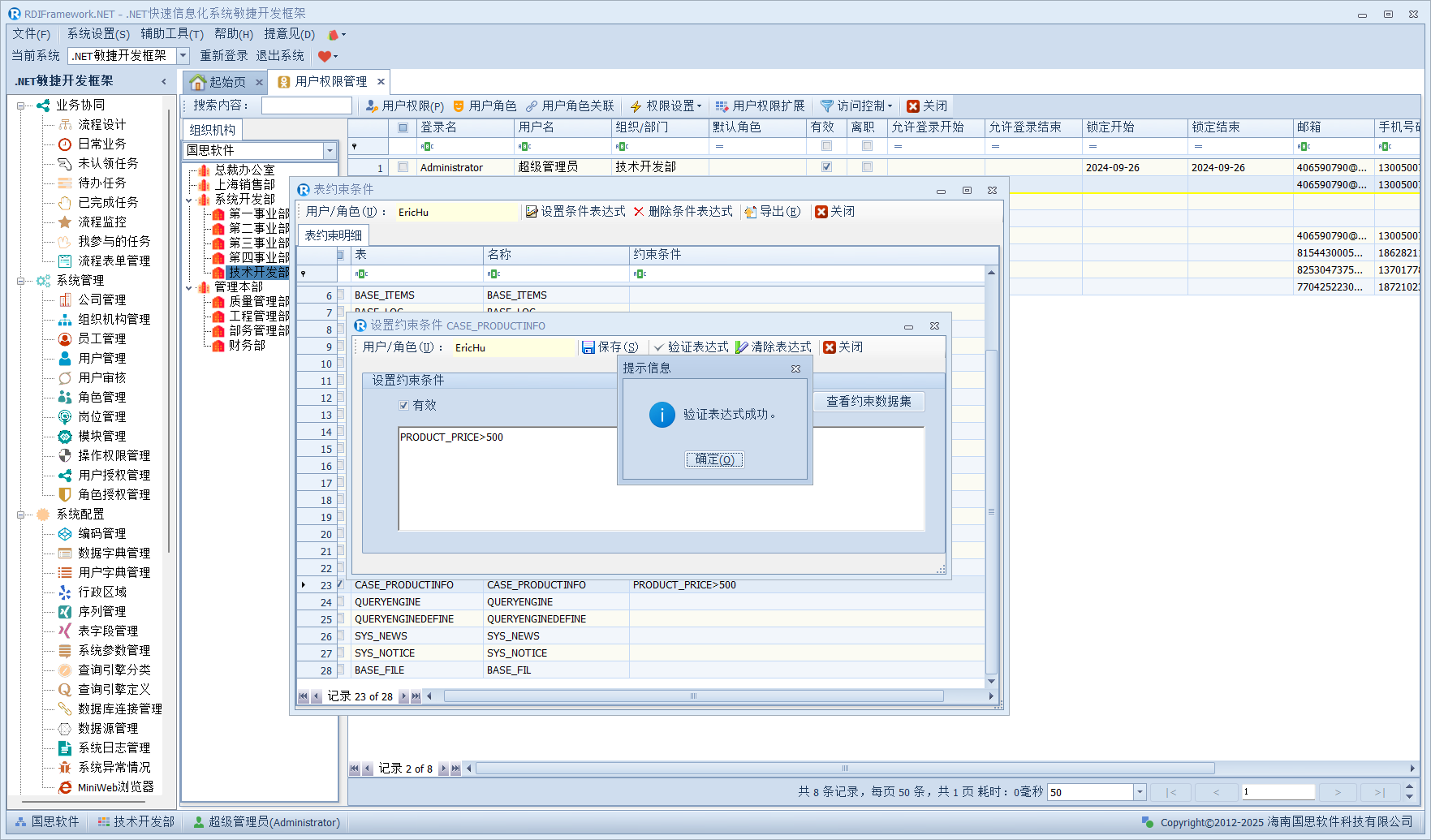Screen dimensions: 1431x840
Task: Open the current system dropdown
Action: 183,56
